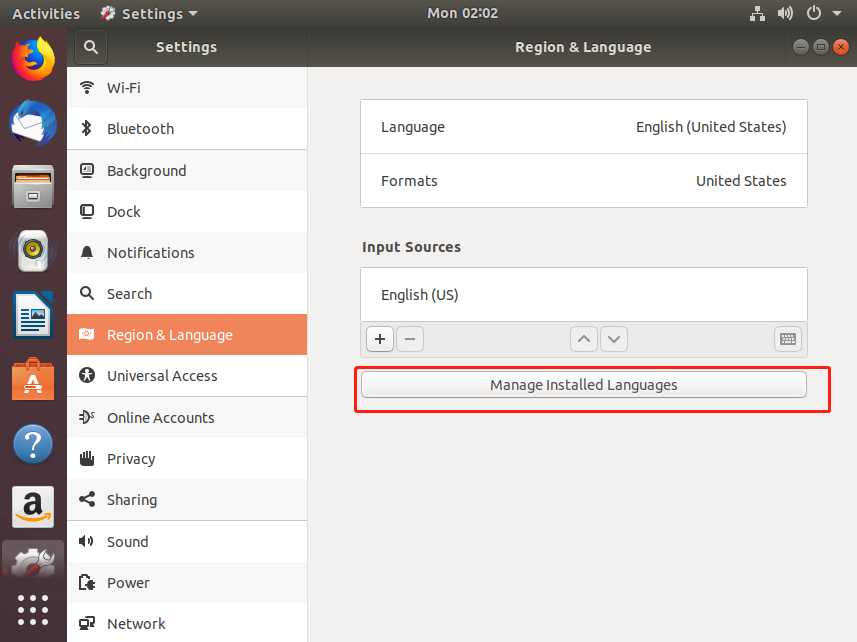
Task: Open Amazon launcher in dock
Action: click(33, 507)
